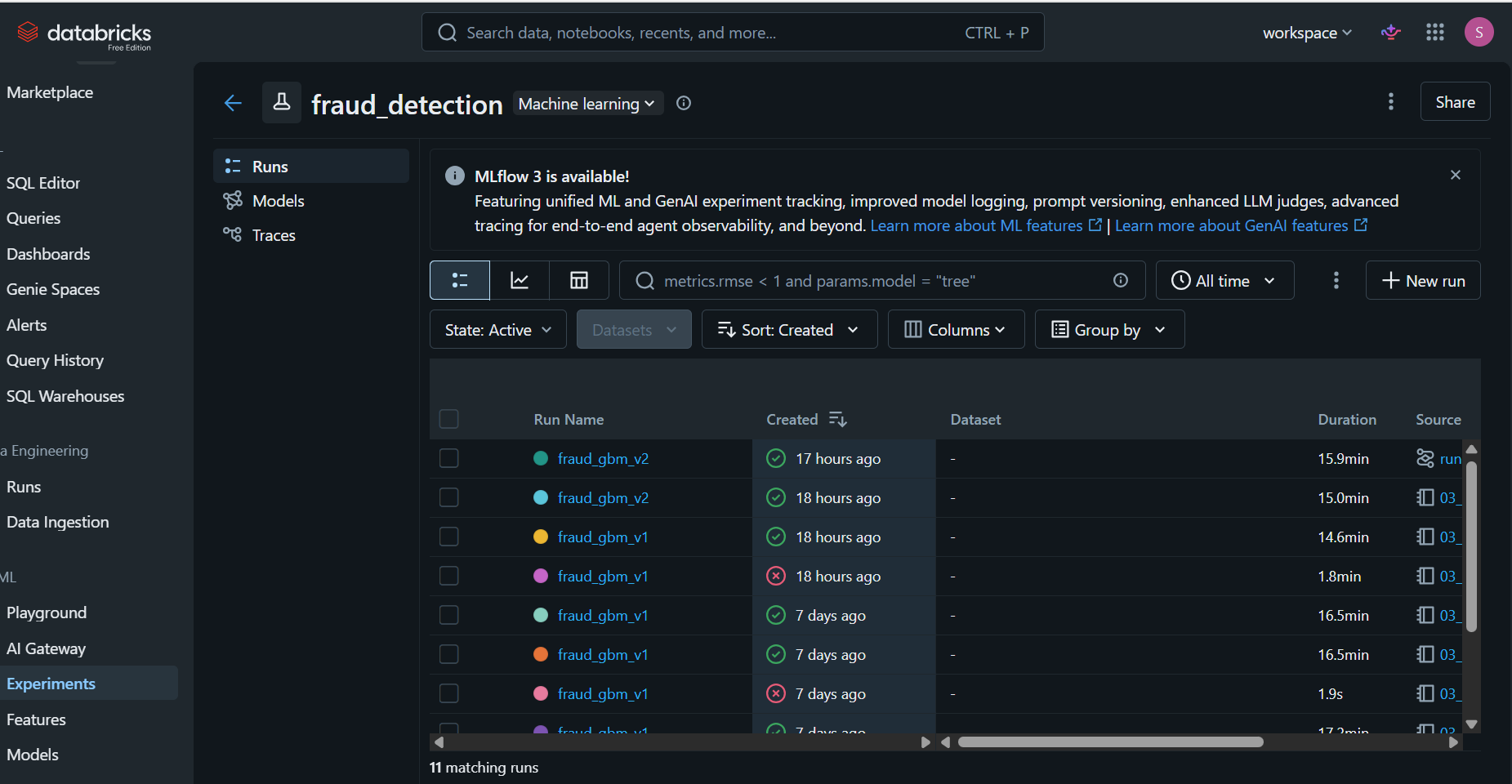Check the fraud_gbm_v1 run lasting 1.9s
The height and width of the screenshot is (784, 1512).
448,693
